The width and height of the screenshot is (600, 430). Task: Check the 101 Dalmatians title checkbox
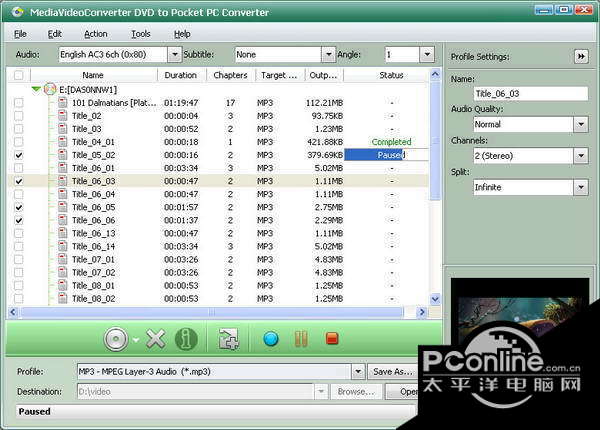[x=18, y=103]
